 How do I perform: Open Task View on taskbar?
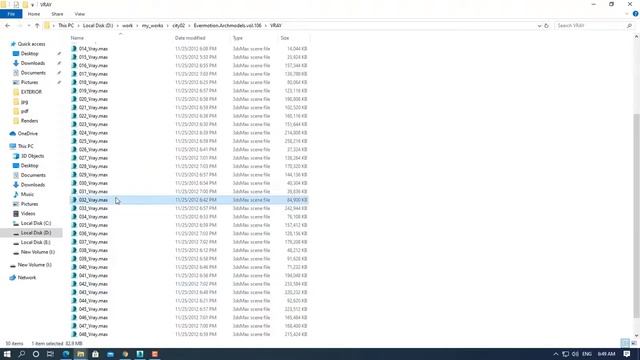tap(50, 354)
